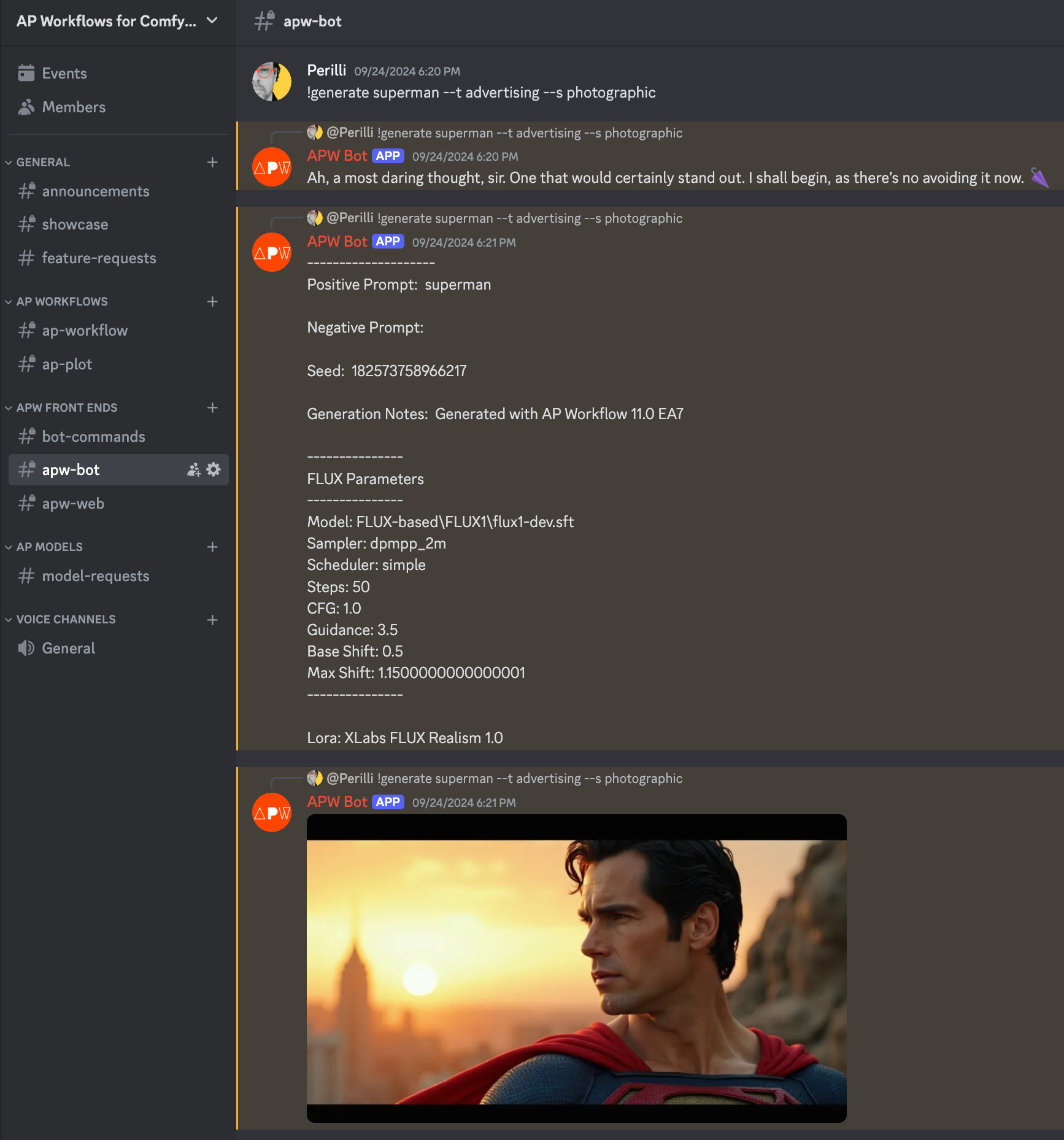This screenshot has height=1140, width=1064.
Task: Click the Perilli user avatar
Action: coord(272,81)
